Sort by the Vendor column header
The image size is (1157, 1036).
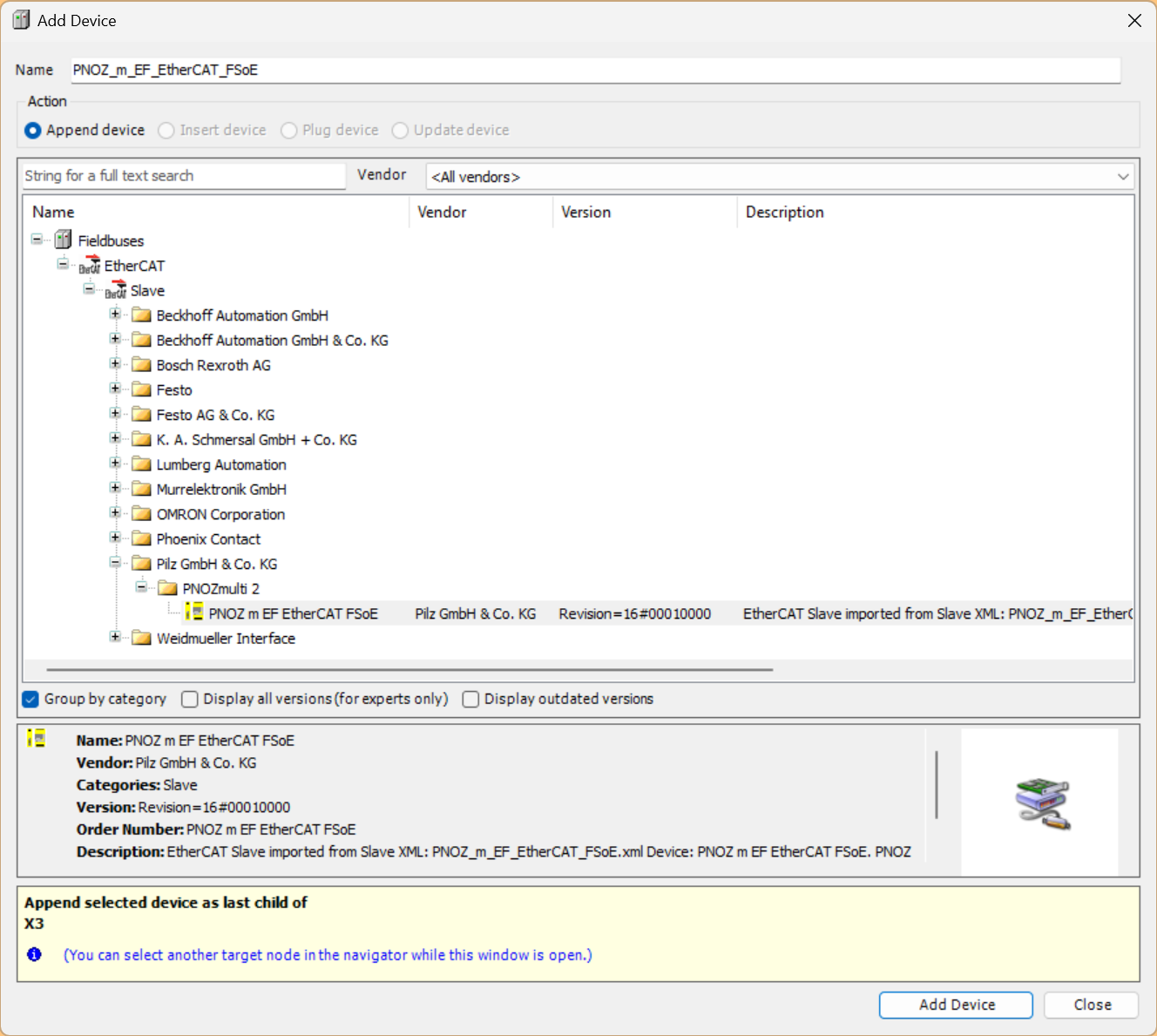click(x=481, y=212)
